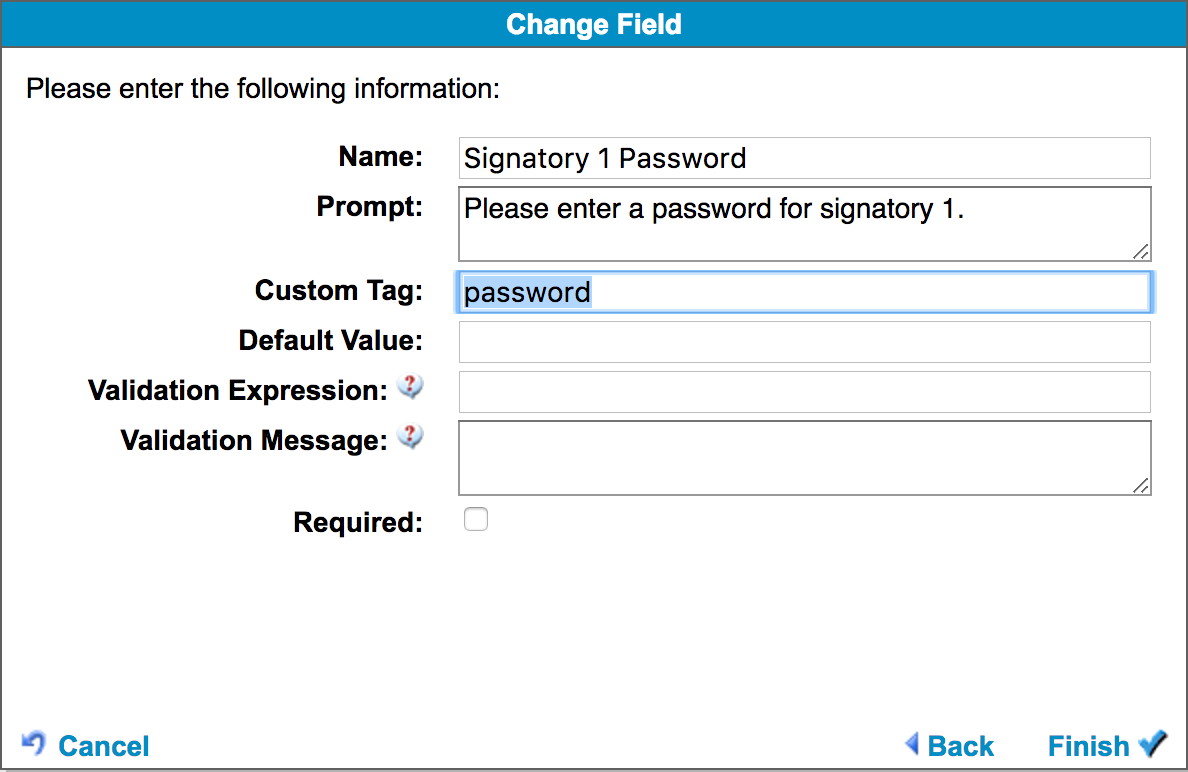Click the Cancel undo arrow icon
The width and height of the screenshot is (1188, 772).
[x=34, y=743]
